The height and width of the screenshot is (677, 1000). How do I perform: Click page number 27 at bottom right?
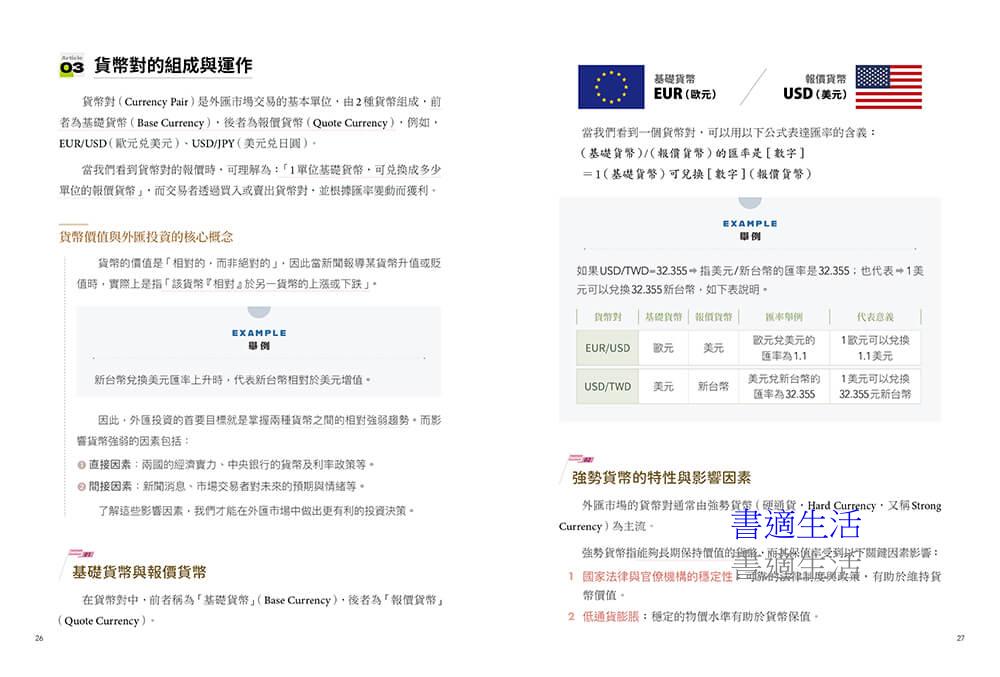coord(960,638)
